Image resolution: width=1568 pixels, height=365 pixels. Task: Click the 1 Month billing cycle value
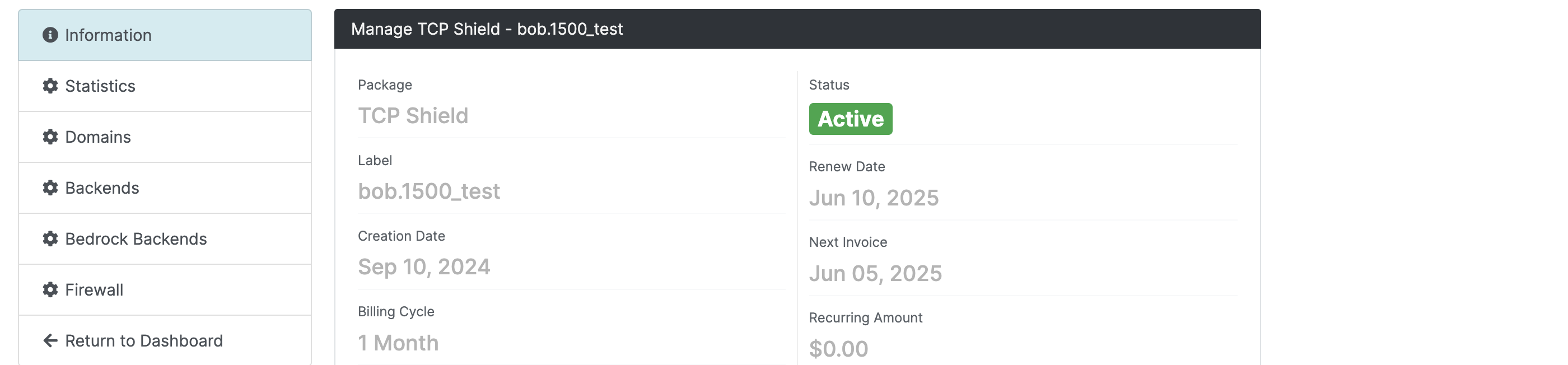click(398, 343)
